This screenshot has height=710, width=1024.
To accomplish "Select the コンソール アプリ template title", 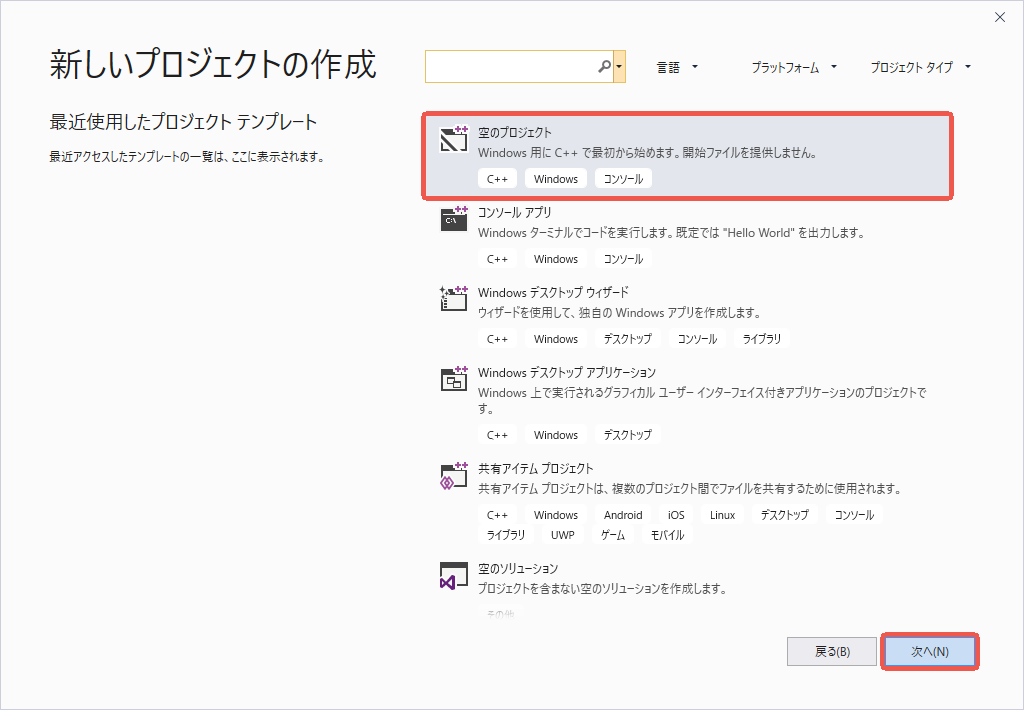I will click(514, 212).
